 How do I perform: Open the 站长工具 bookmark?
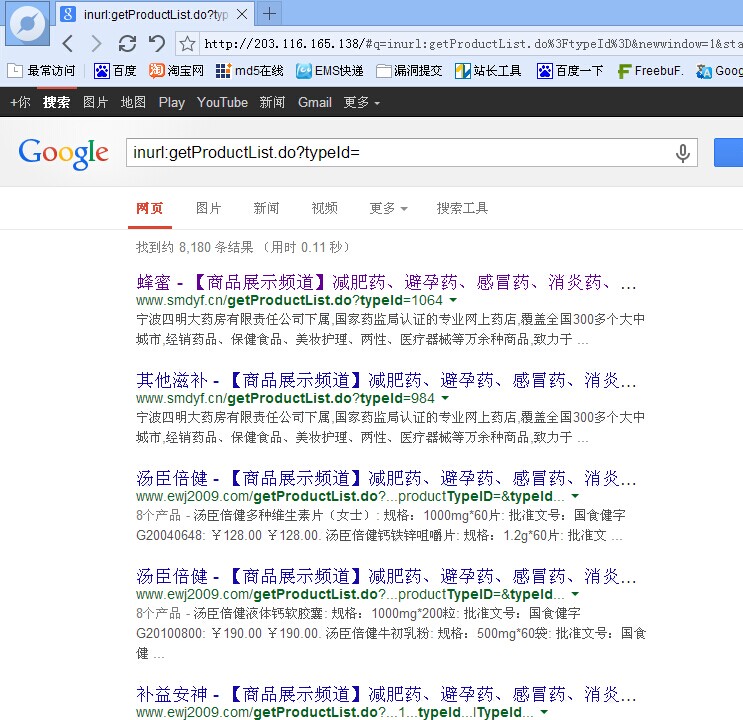tap(488, 71)
